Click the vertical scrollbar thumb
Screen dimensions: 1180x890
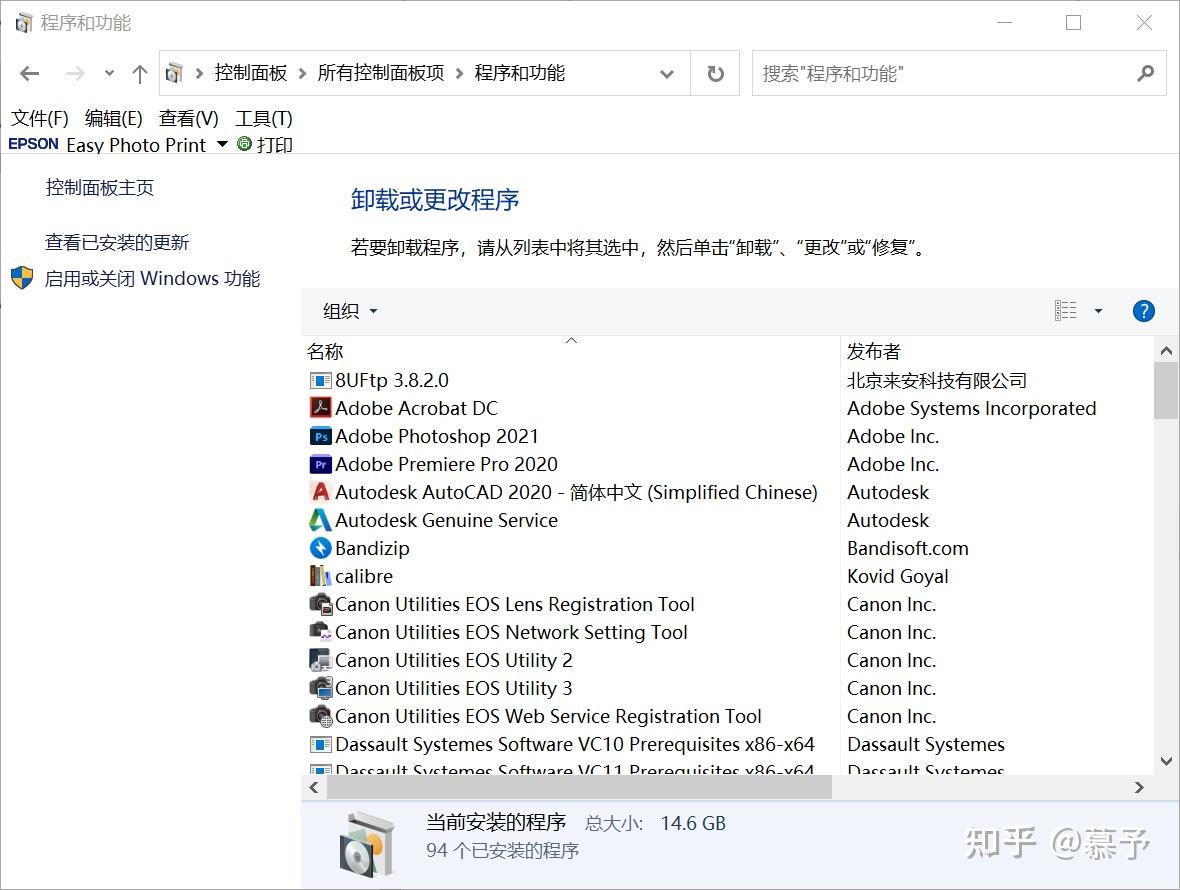click(1166, 390)
